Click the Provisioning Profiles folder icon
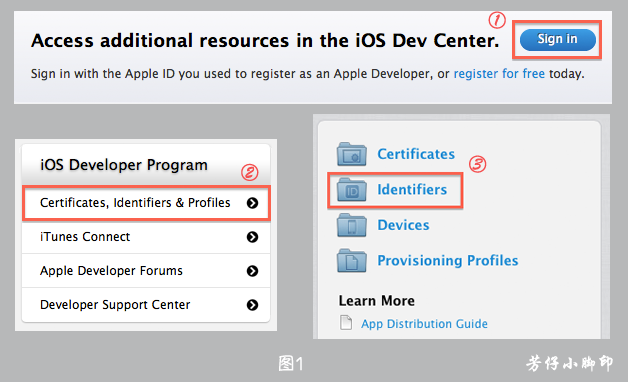The height and width of the screenshot is (382, 628). click(x=352, y=261)
